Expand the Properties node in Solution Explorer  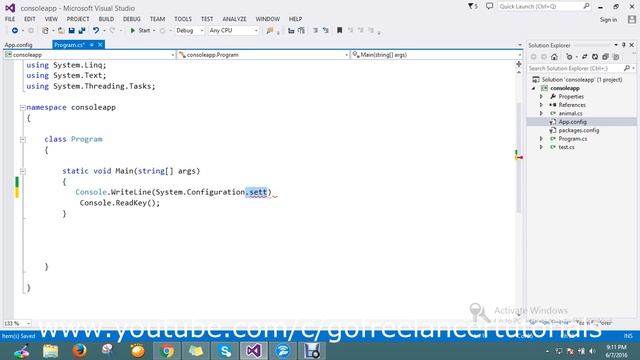point(542,97)
